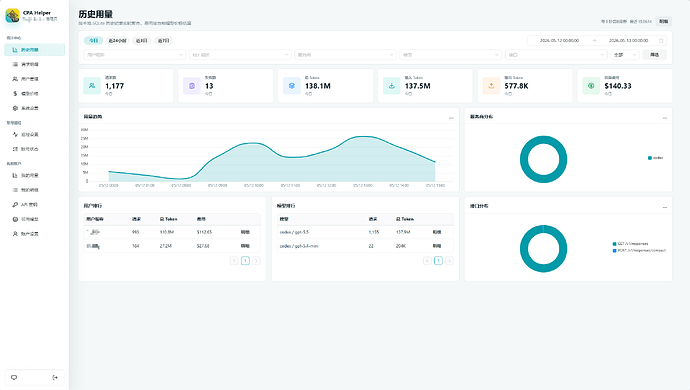The image size is (690, 390).
Task: Click the purple icon on the 13 card
Action: coord(192,86)
